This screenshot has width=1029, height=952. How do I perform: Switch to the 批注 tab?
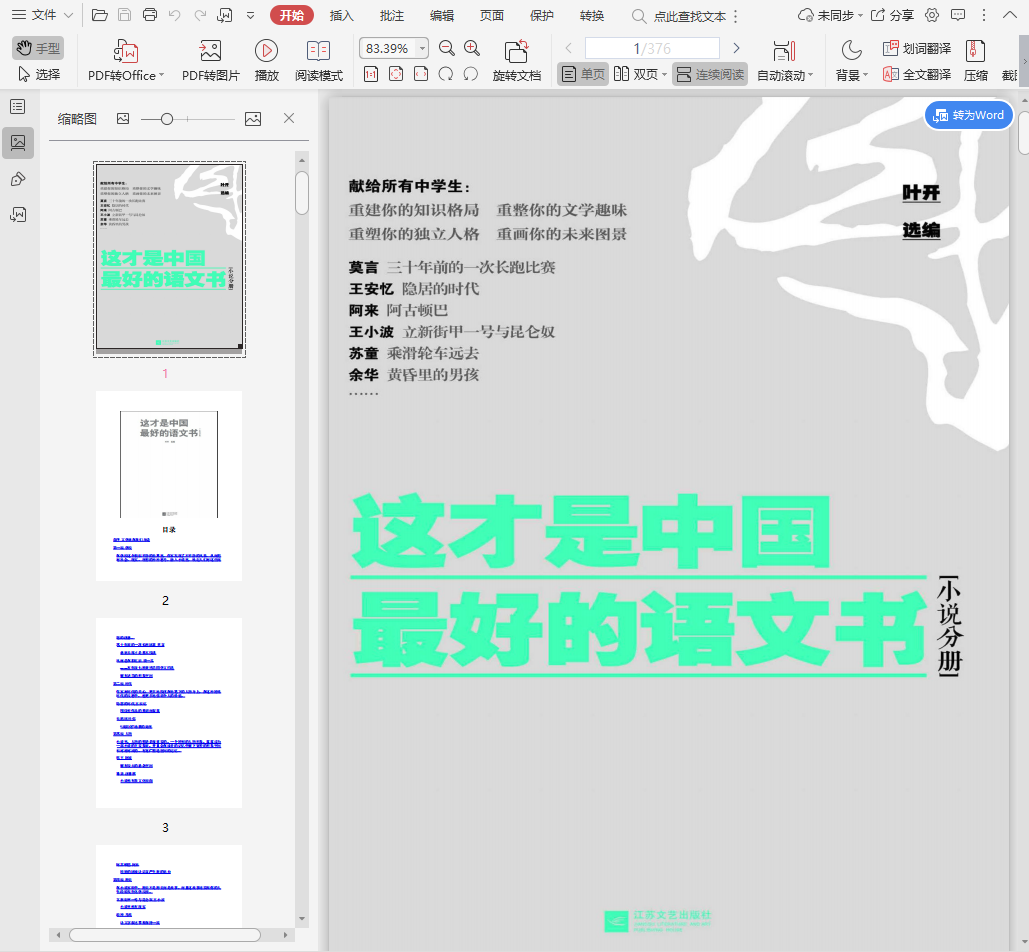[x=392, y=15]
